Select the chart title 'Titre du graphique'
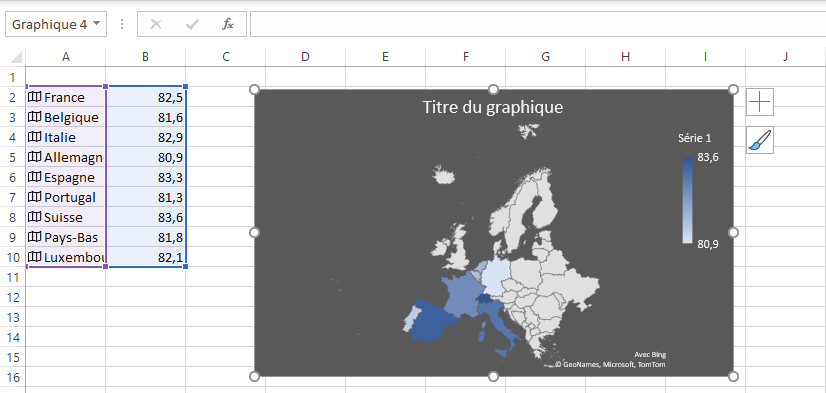The width and height of the screenshot is (826, 393). coord(493,107)
